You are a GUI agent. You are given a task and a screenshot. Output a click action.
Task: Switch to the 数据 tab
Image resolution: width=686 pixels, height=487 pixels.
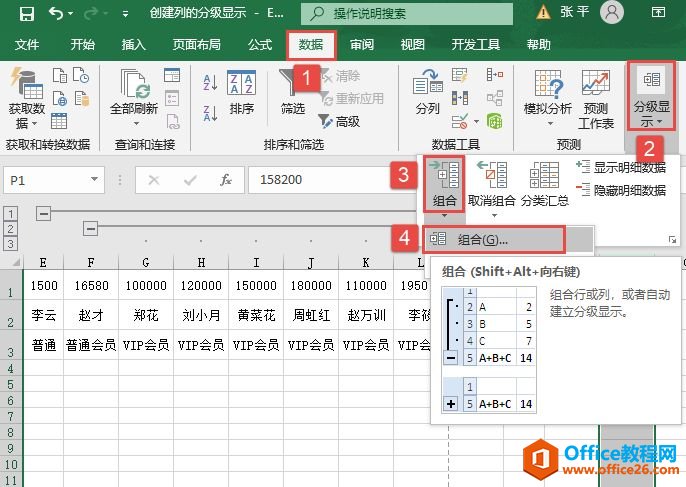tap(311, 45)
